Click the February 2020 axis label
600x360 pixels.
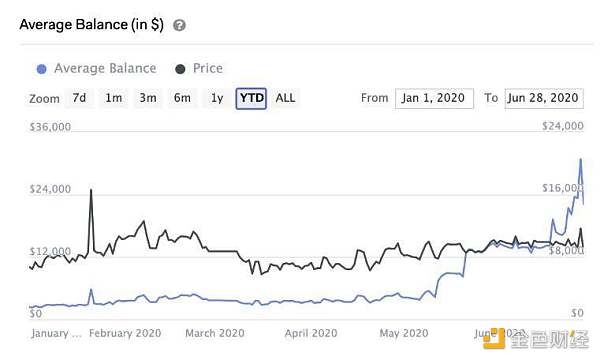coord(125,333)
